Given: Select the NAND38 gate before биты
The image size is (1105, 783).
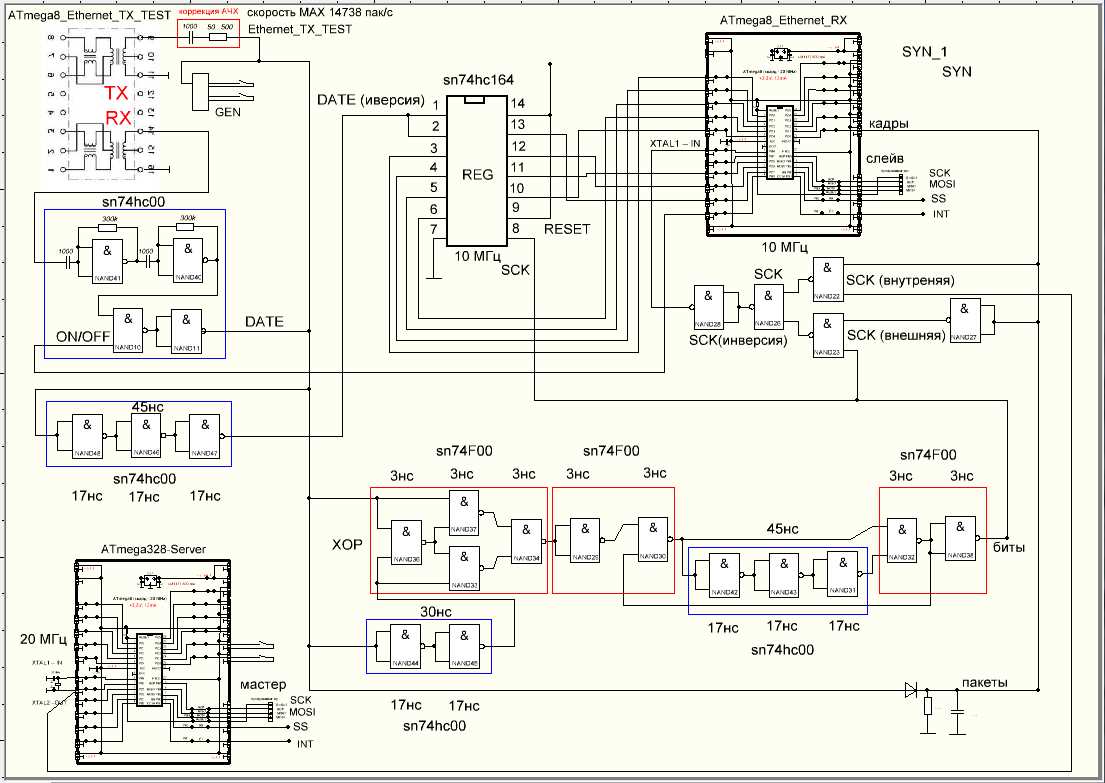Looking at the screenshot, I should coord(961,539).
